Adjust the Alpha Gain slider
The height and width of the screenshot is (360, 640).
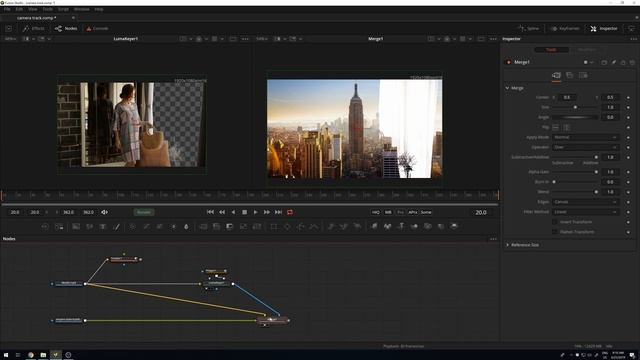pos(575,172)
